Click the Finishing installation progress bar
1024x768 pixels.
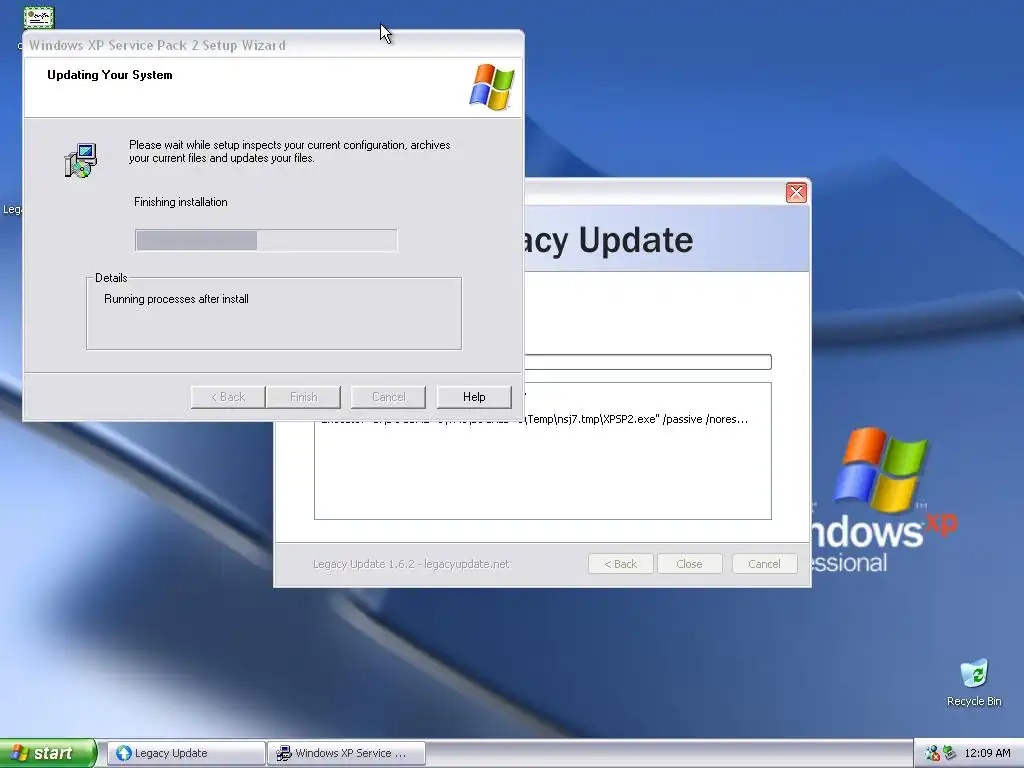point(266,240)
